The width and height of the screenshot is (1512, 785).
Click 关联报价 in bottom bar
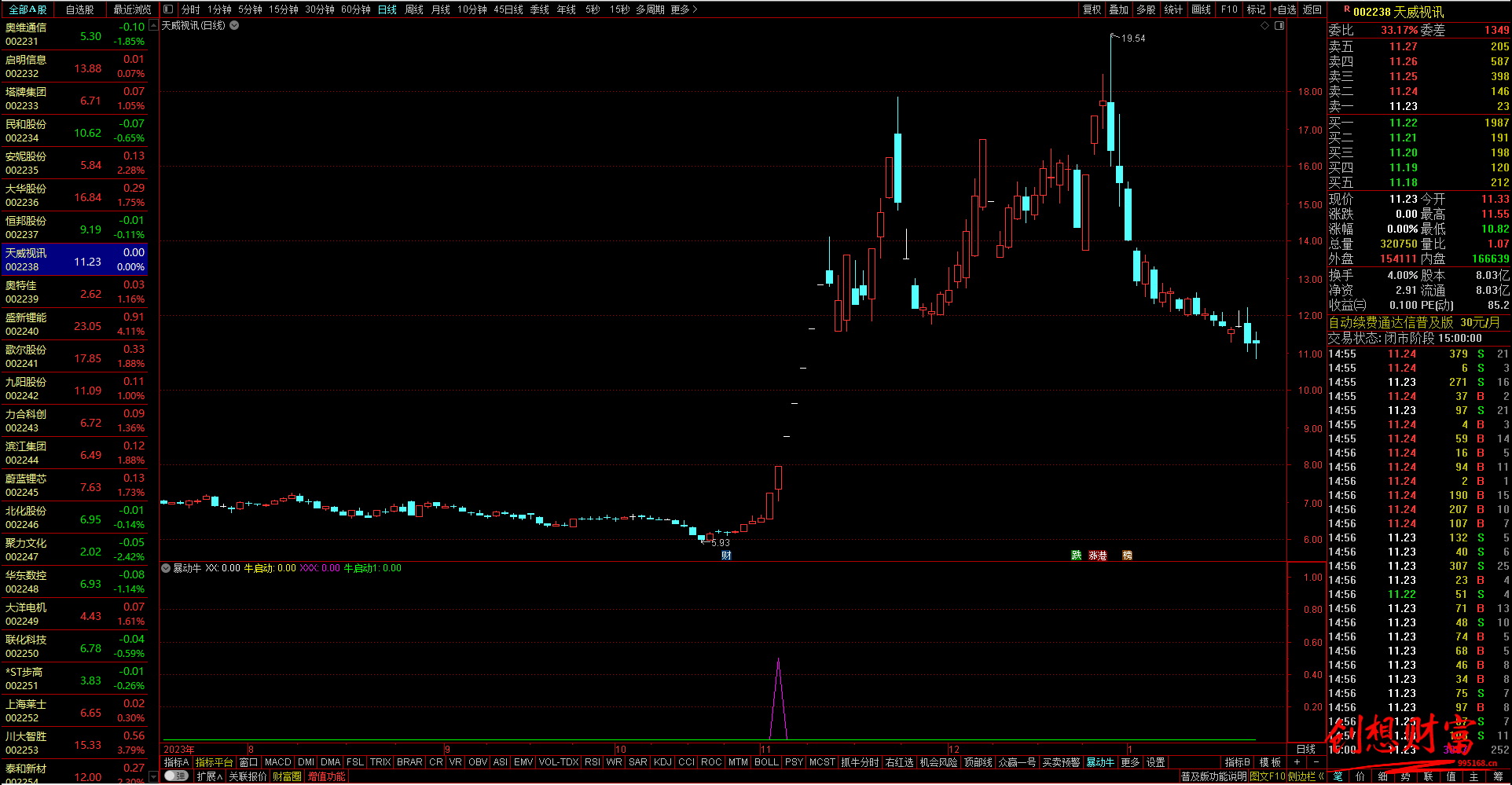(x=248, y=776)
